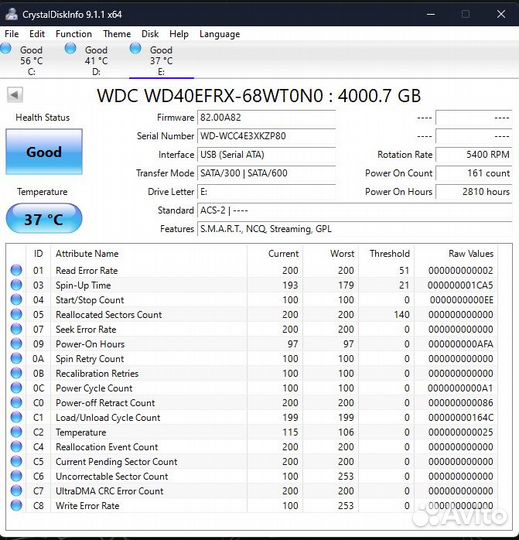Click the status dot for Spin Retry Count
The height and width of the screenshot is (540, 519).
(x=16, y=359)
